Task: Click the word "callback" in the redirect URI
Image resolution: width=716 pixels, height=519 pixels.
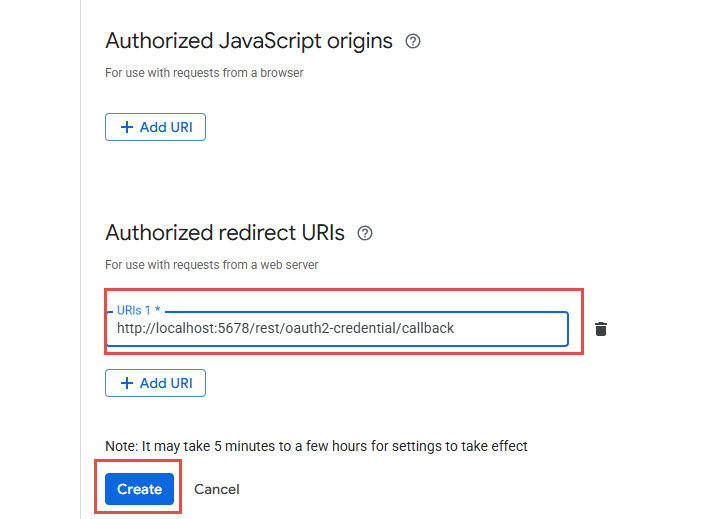Action: click(x=426, y=328)
